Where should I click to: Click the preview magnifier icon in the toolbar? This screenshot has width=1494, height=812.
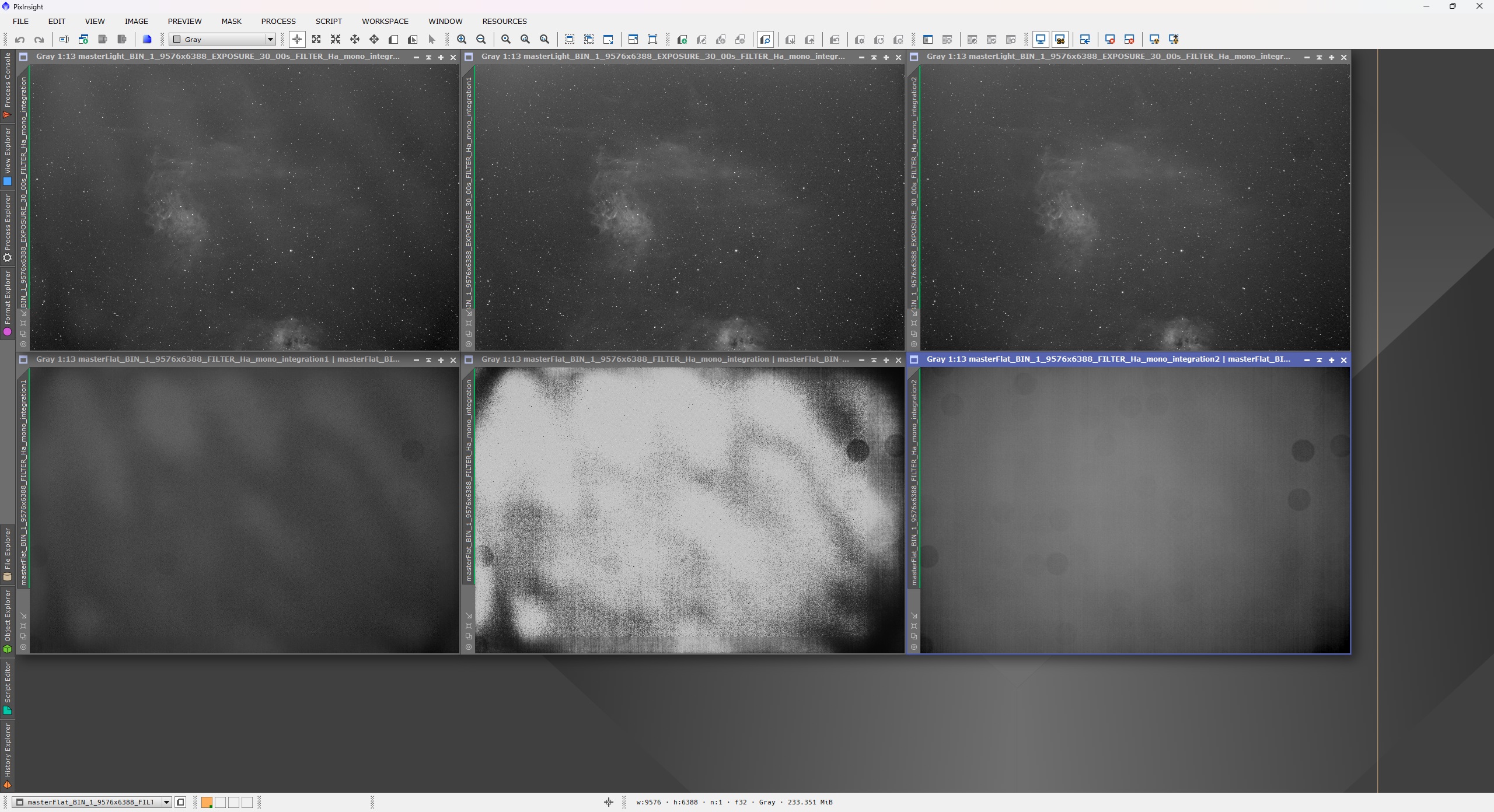[x=765, y=40]
